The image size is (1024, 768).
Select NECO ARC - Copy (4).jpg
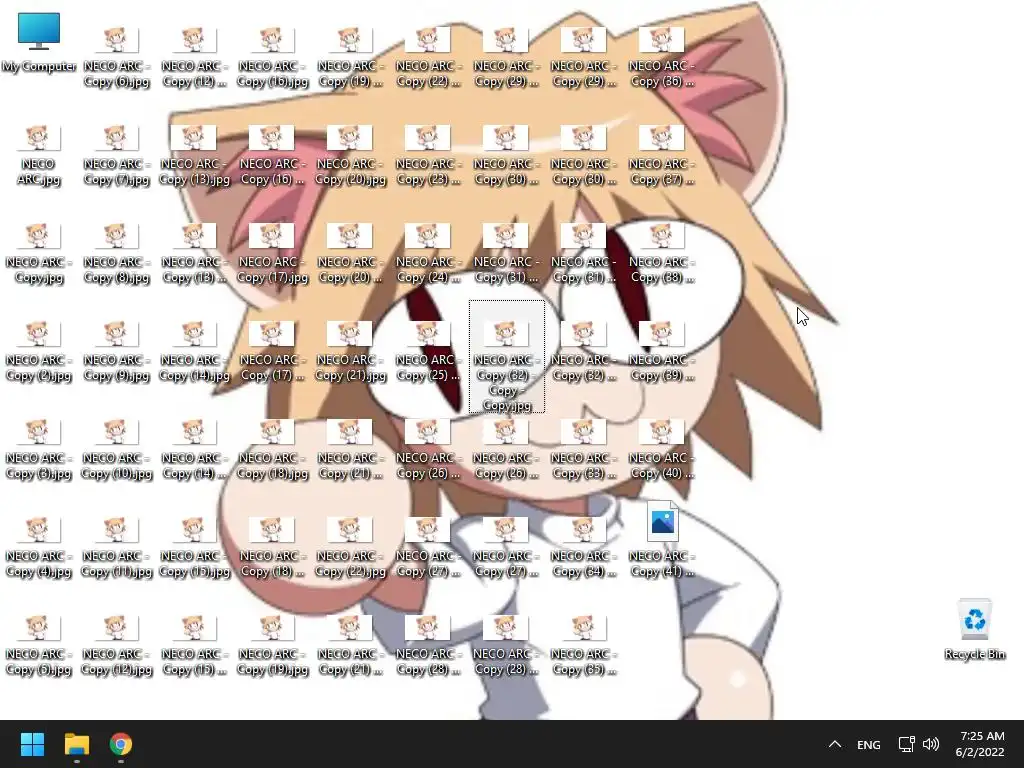(38, 547)
